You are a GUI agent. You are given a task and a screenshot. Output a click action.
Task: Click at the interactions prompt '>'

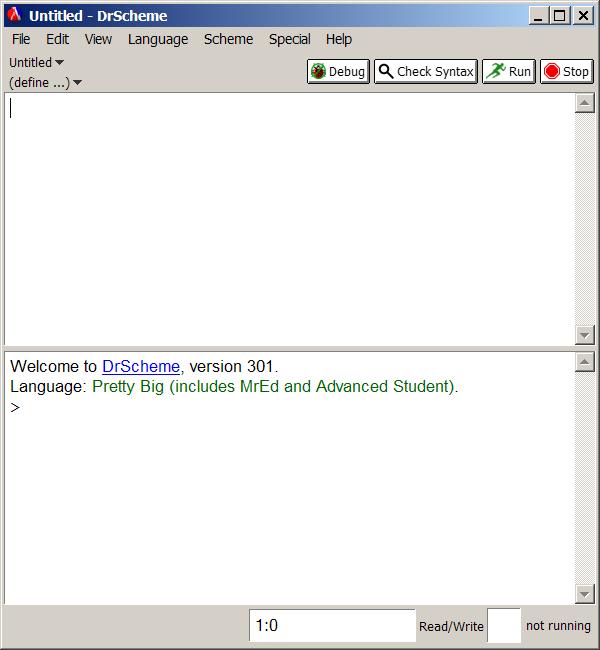[15, 408]
